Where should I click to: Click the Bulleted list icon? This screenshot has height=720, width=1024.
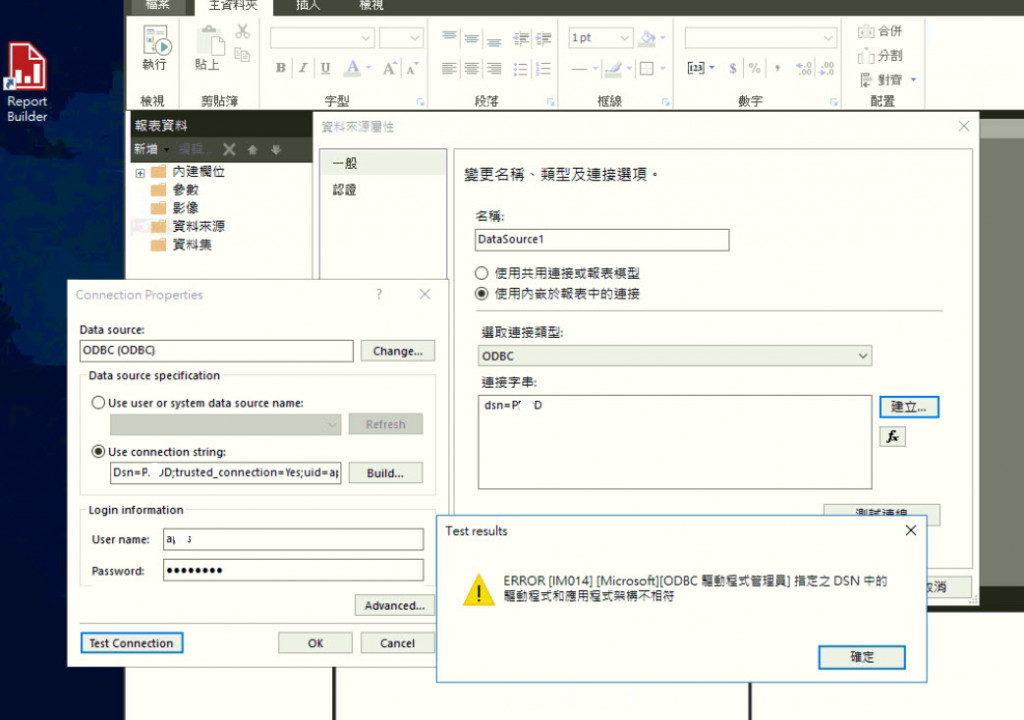(520, 69)
